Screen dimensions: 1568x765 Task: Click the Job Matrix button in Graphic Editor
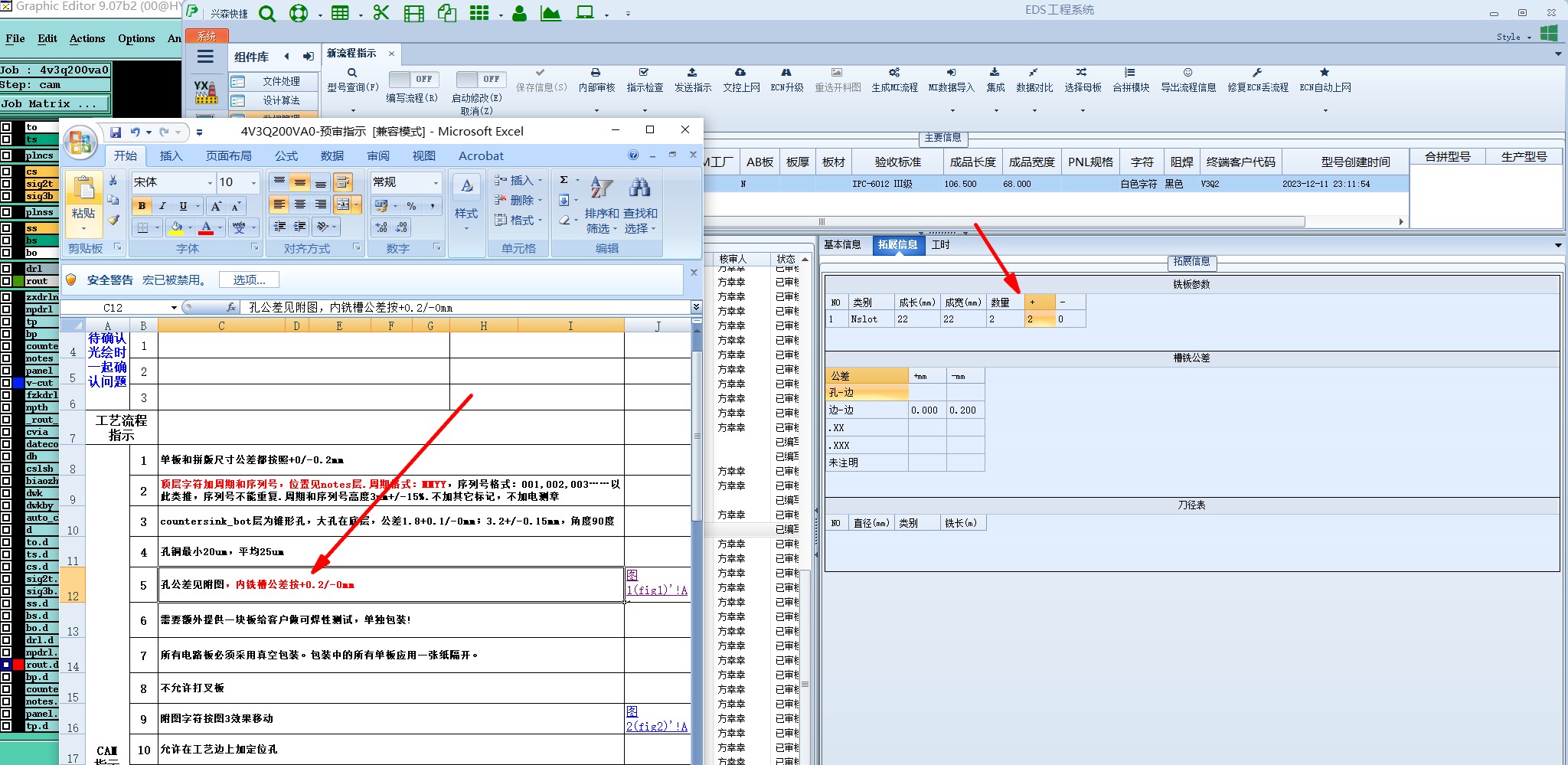(55, 104)
